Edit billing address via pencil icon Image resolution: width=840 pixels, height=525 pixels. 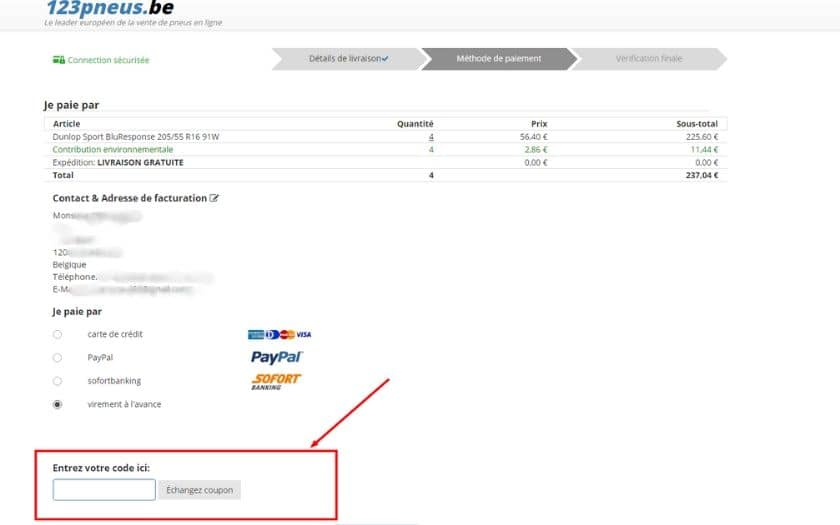[214, 198]
